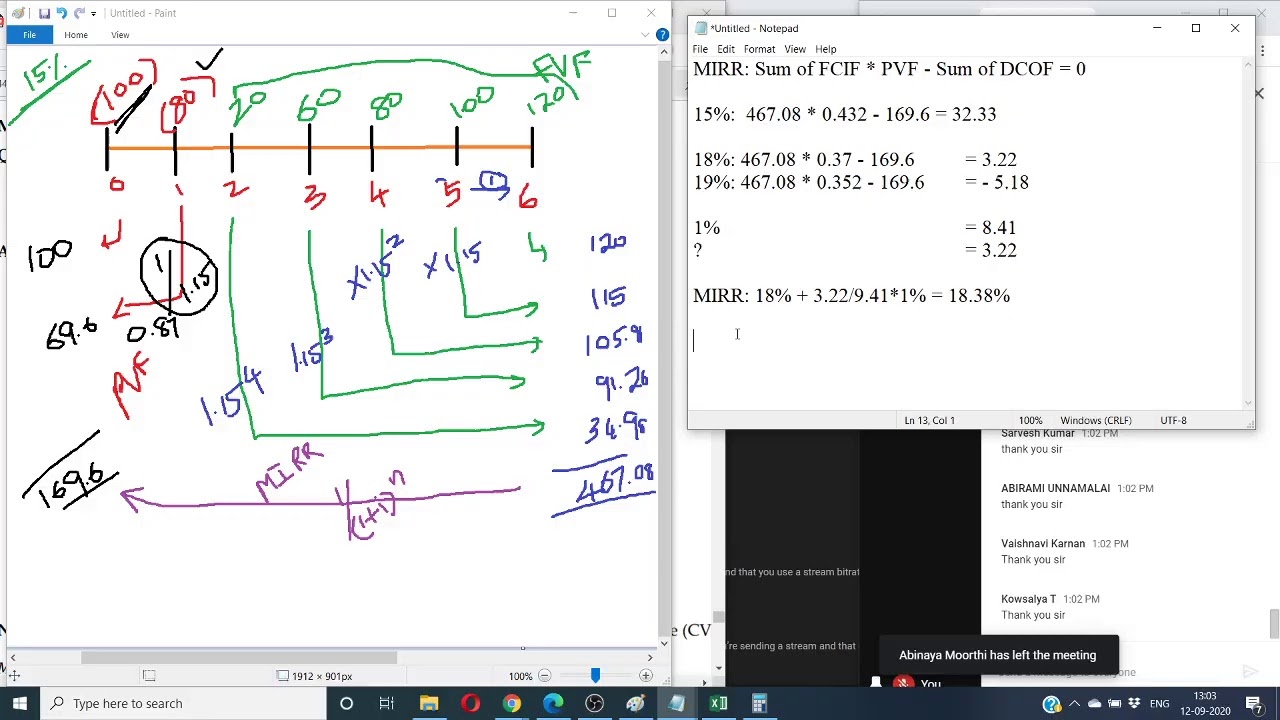Click Kowsalya T's chat message
This screenshot has height=720, width=1280.
tap(1032, 615)
